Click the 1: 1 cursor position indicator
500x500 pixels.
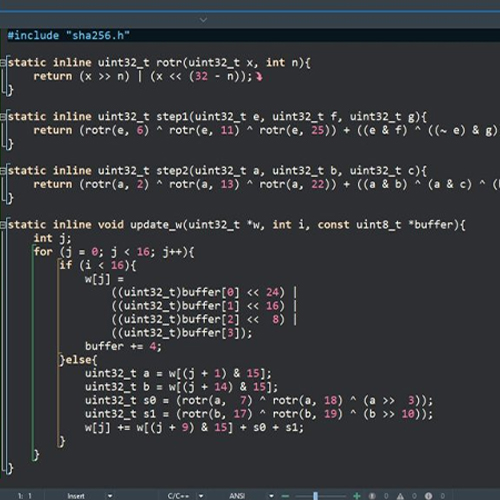25,496
